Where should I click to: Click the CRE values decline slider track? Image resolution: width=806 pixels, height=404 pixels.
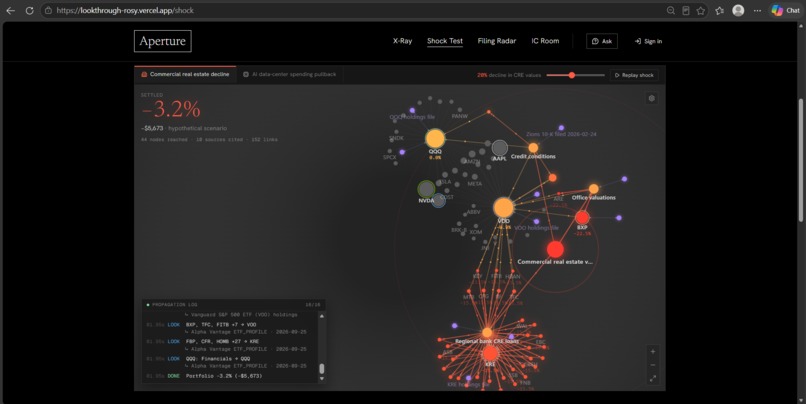tap(576, 75)
